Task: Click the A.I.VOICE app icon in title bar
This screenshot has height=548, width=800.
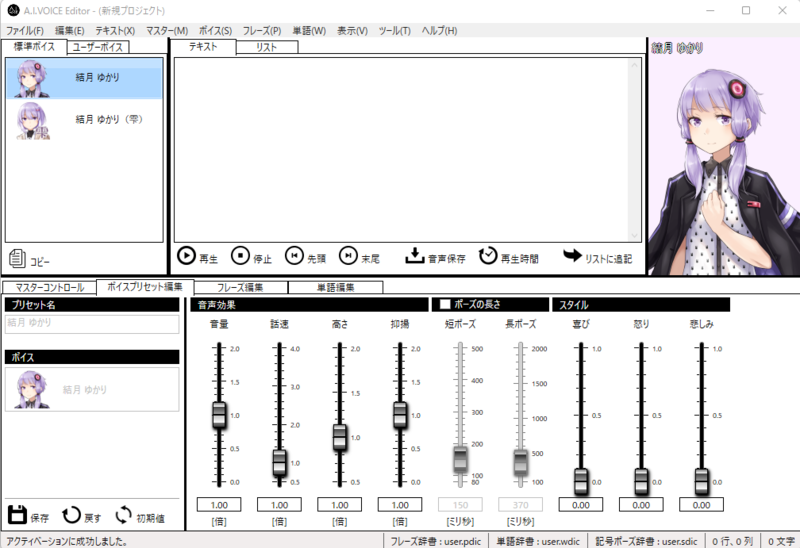Action: (13, 10)
